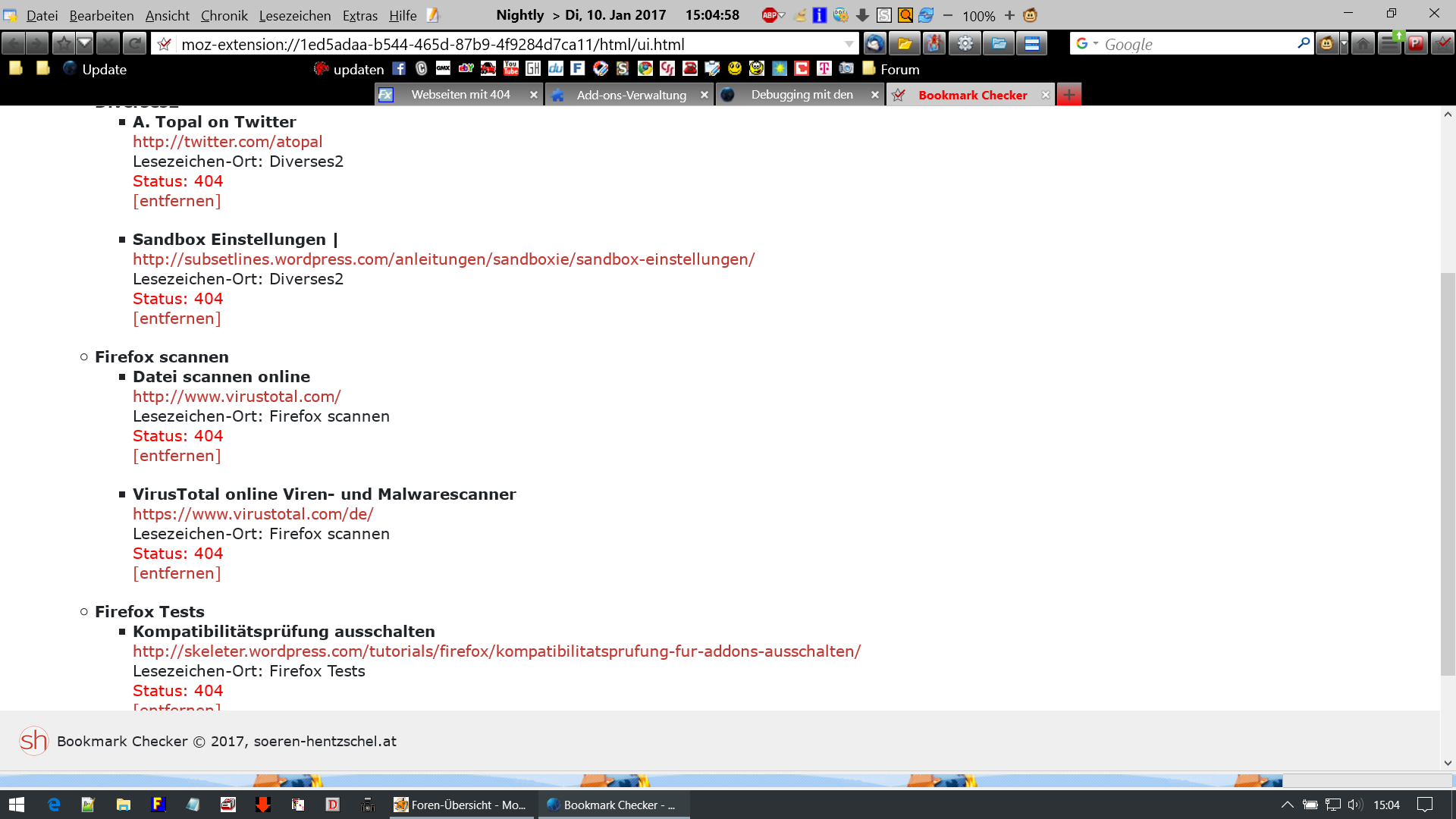
Task: Click the reload page button
Action: (134, 44)
